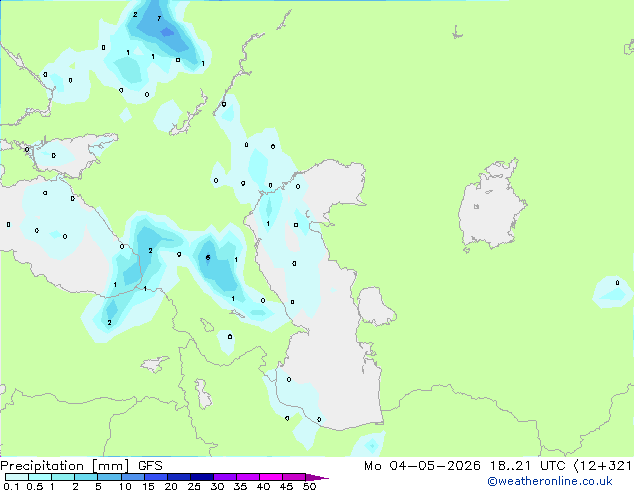Click the '15' legend scale label
Viewport: 634px width, 490px height.
click(148, 486)
